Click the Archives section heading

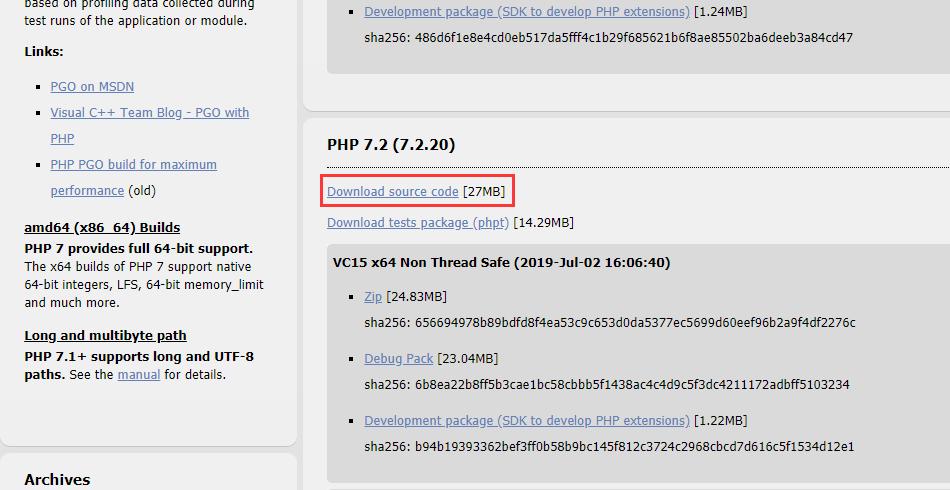click(57, 480)
